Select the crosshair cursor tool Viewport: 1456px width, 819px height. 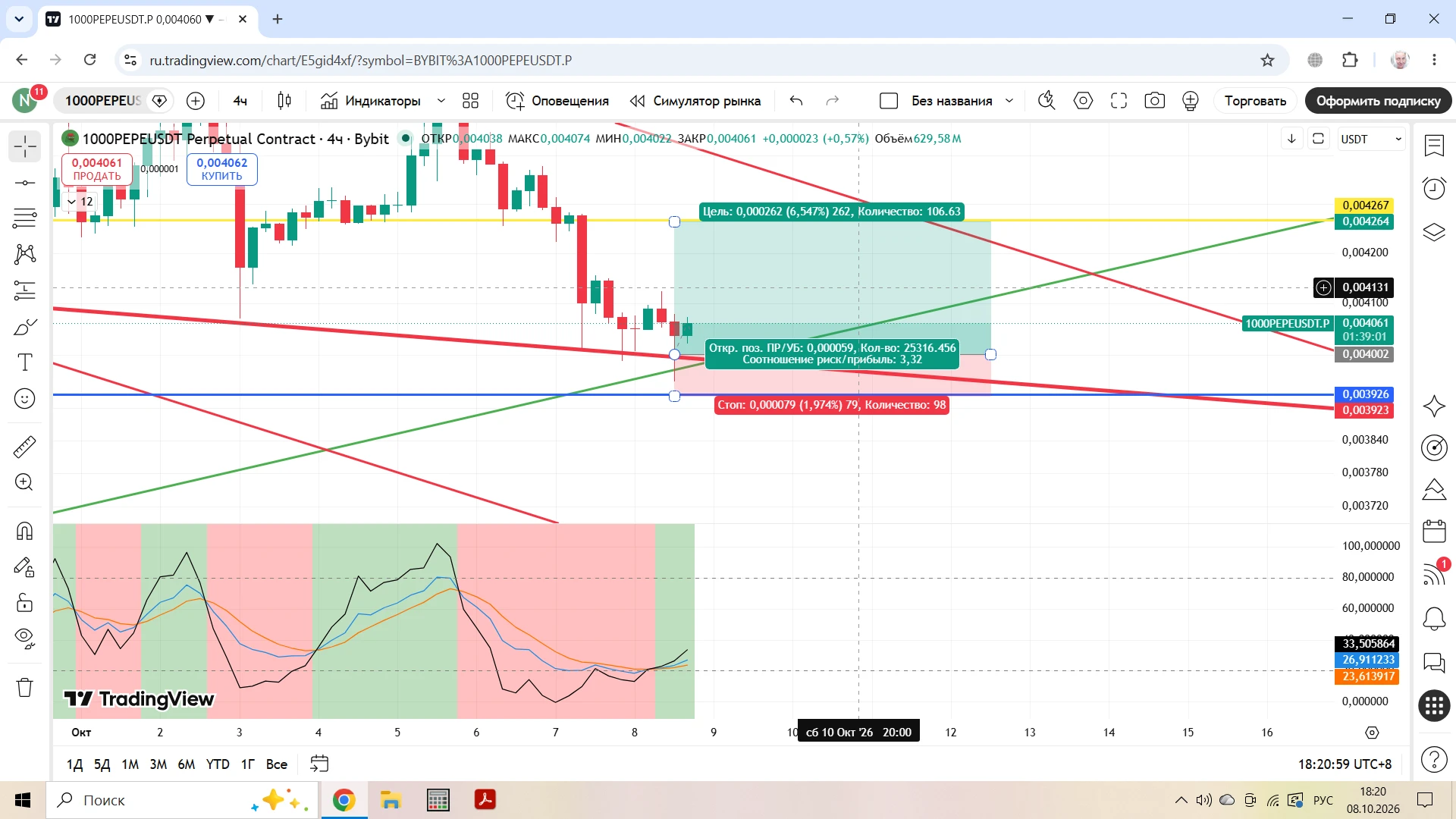click(24, 146)
